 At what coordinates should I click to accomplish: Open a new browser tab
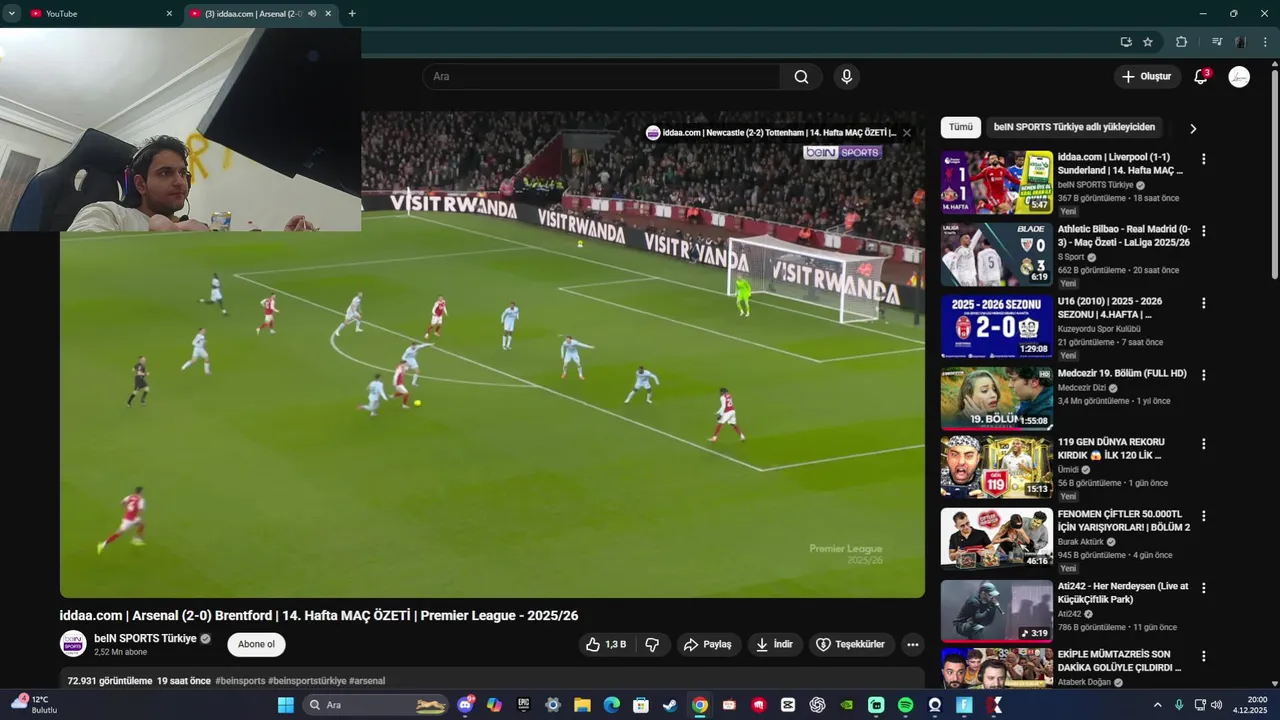[352, 14]
